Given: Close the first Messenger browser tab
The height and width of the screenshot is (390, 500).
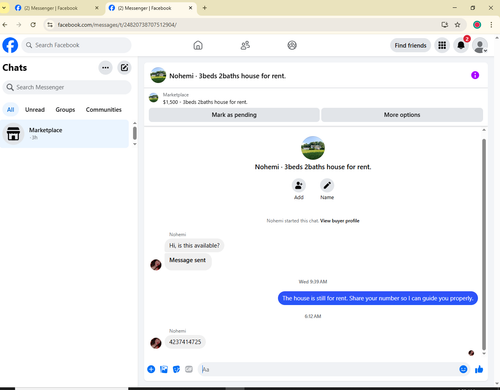Looking at the screenshot, I should (97, 8).
